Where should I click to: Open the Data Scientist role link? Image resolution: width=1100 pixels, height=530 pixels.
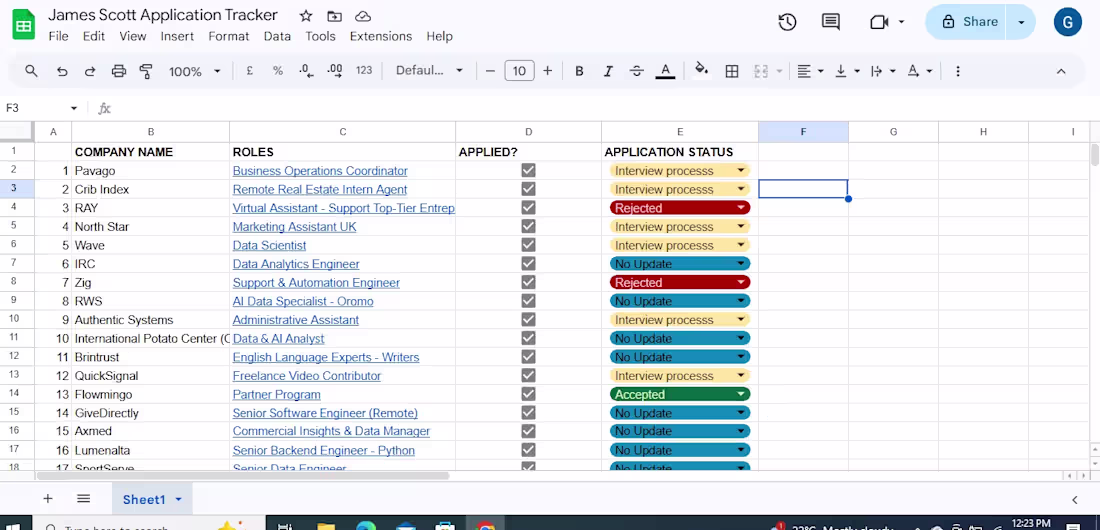click(269, 245)
